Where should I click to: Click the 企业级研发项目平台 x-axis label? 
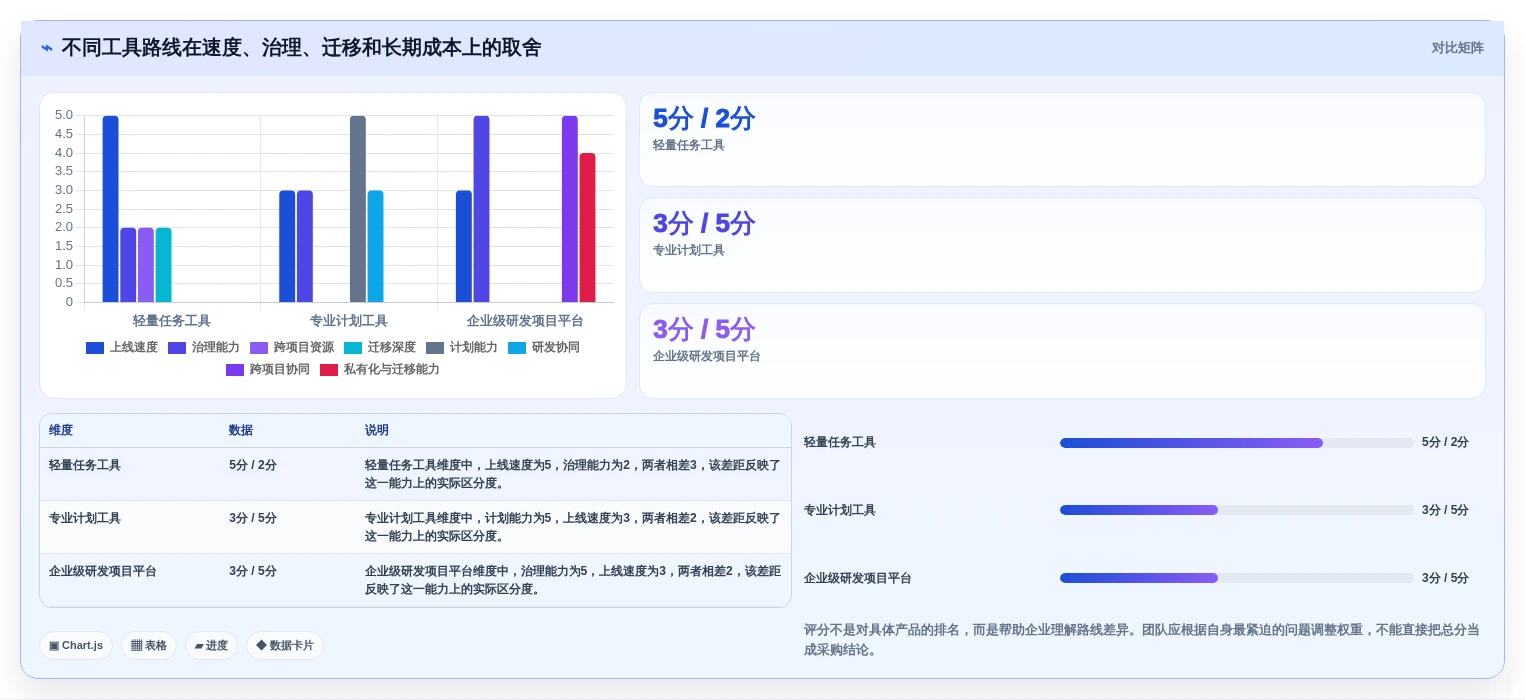point(525,321)
